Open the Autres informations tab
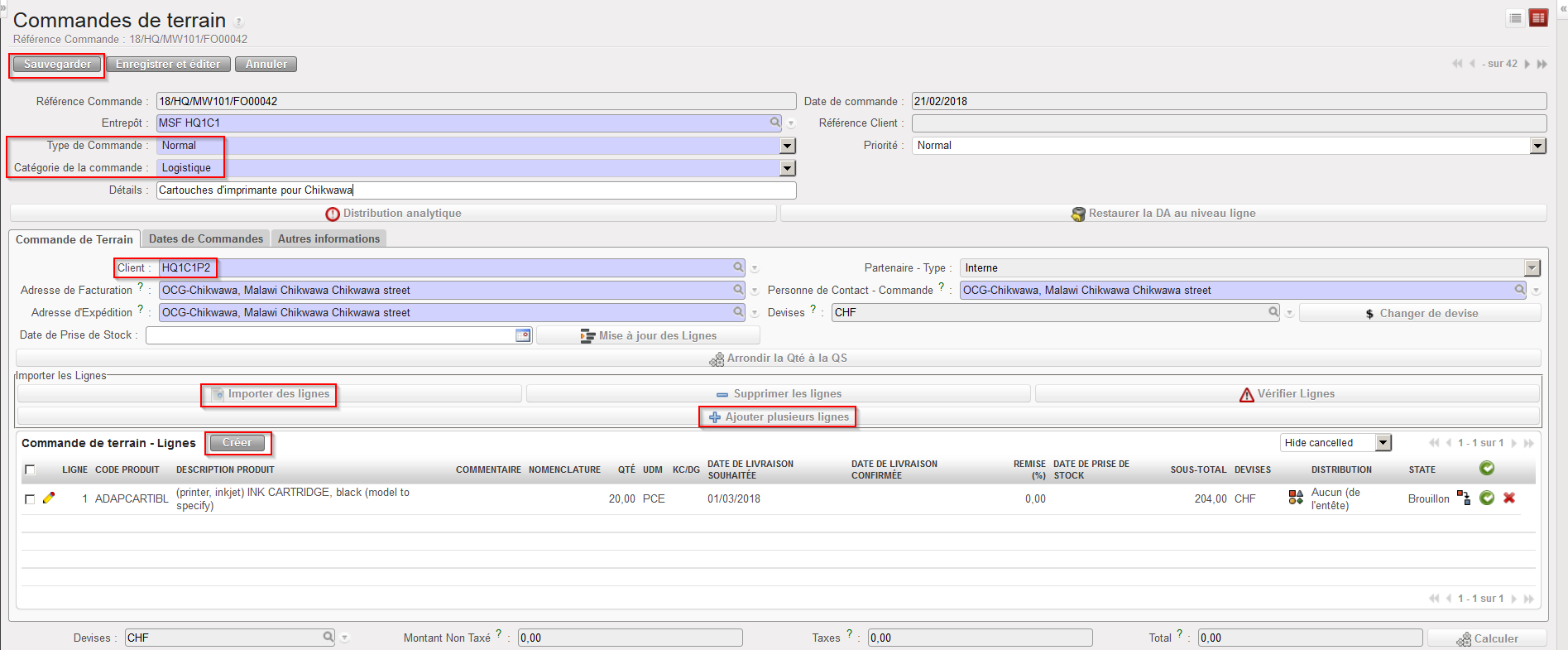1568x650 pixels. (x=328, y=238)
